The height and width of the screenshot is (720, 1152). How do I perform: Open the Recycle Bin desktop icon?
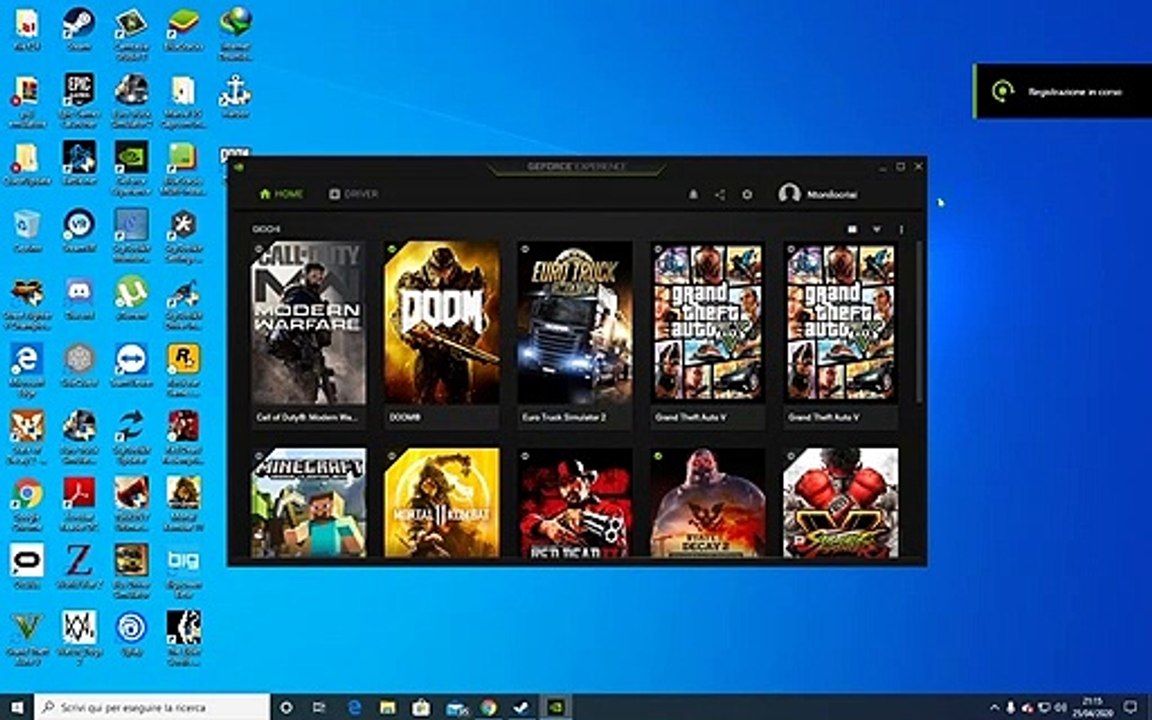(26, 231)
